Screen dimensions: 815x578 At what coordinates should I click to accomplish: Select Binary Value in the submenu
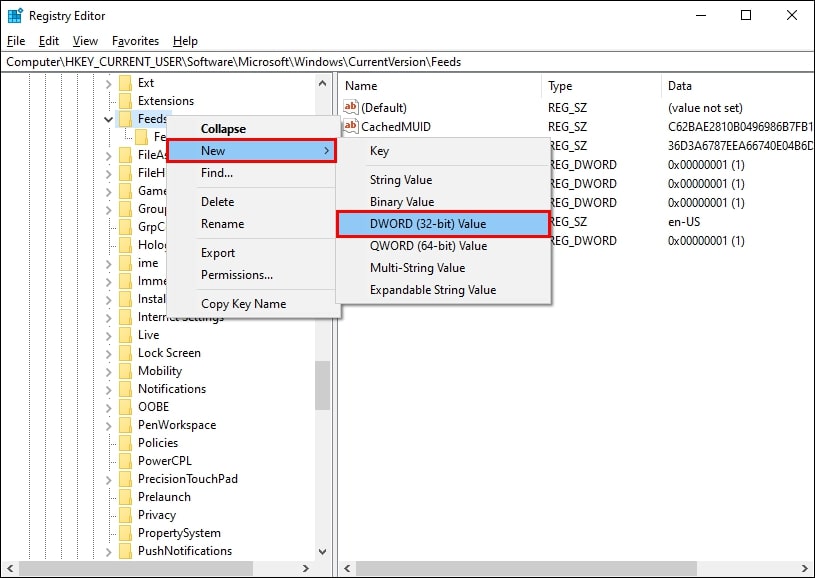point(443,202)
